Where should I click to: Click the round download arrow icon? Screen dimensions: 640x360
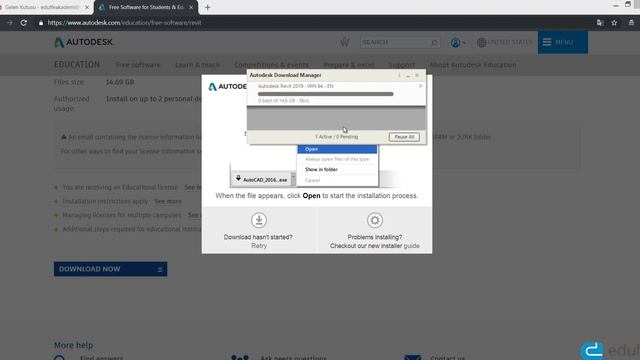(259, 220)
